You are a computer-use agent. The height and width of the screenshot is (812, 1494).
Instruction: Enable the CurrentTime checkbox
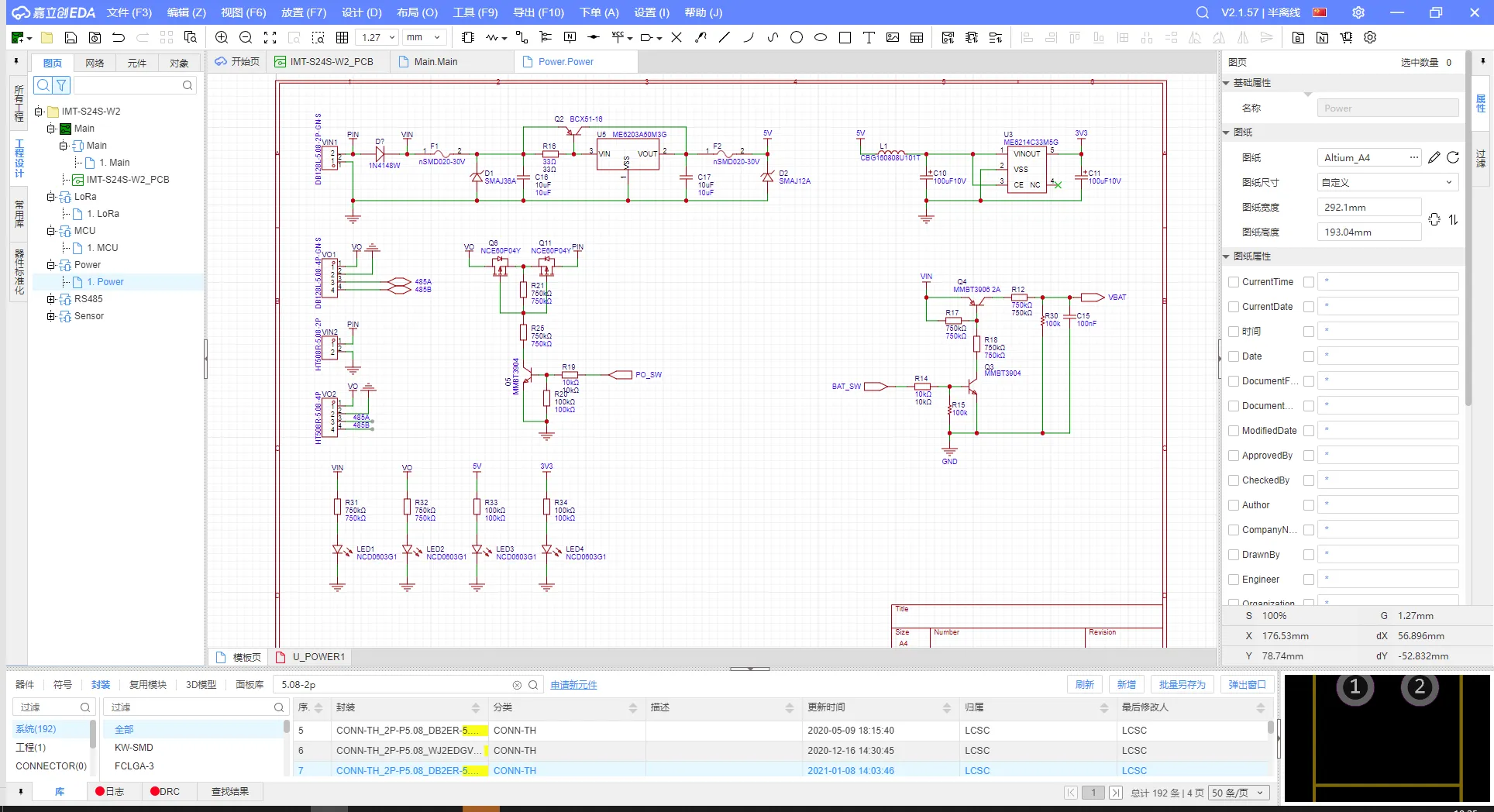(1234, 282)
